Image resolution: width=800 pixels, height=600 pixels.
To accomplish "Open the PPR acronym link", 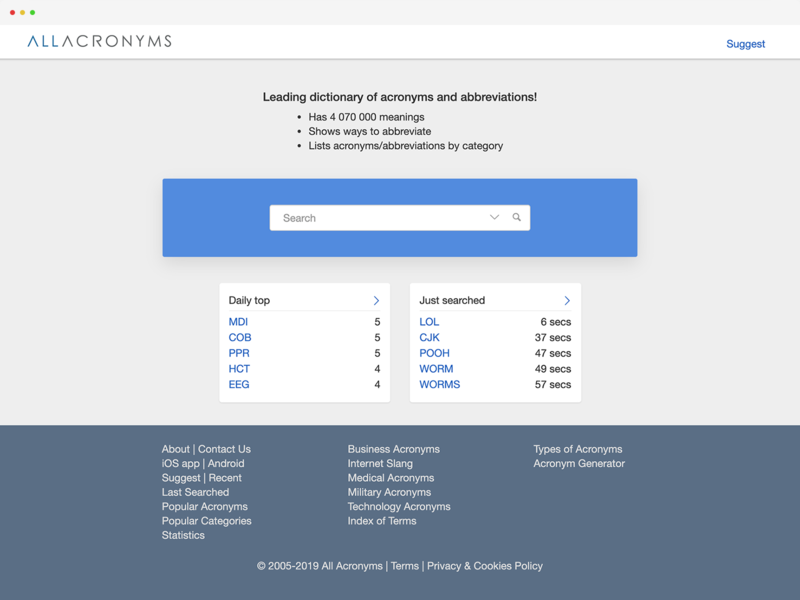I will coord(239,353).
